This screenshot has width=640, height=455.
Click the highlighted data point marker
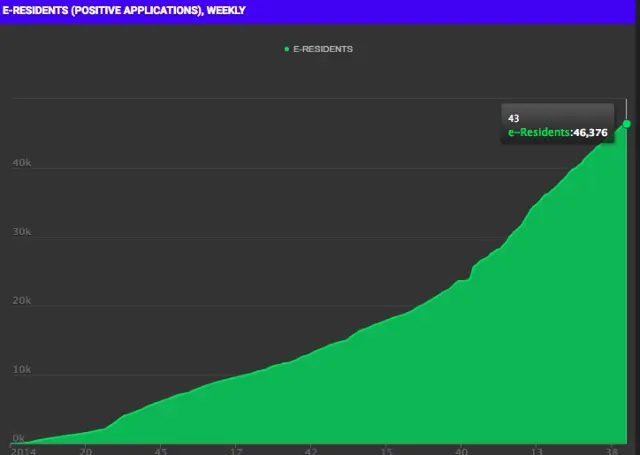point(627,124)
